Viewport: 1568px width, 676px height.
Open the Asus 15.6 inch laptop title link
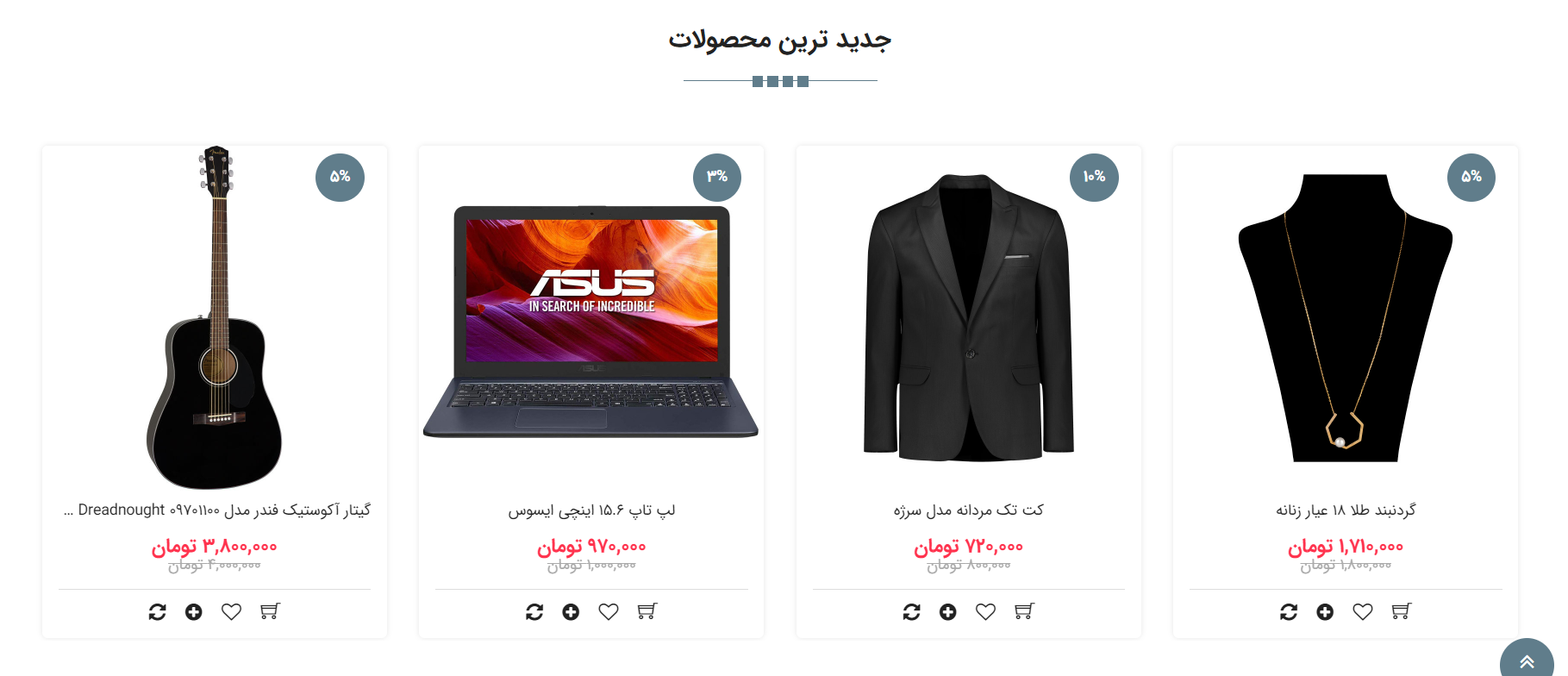[591, 510]
